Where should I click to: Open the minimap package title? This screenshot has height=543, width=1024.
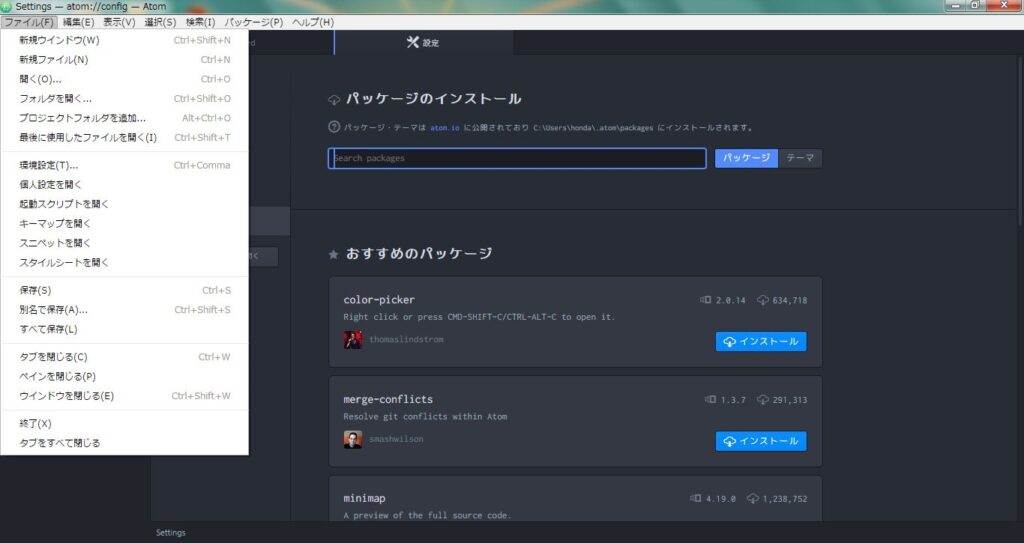click(364, 499)
